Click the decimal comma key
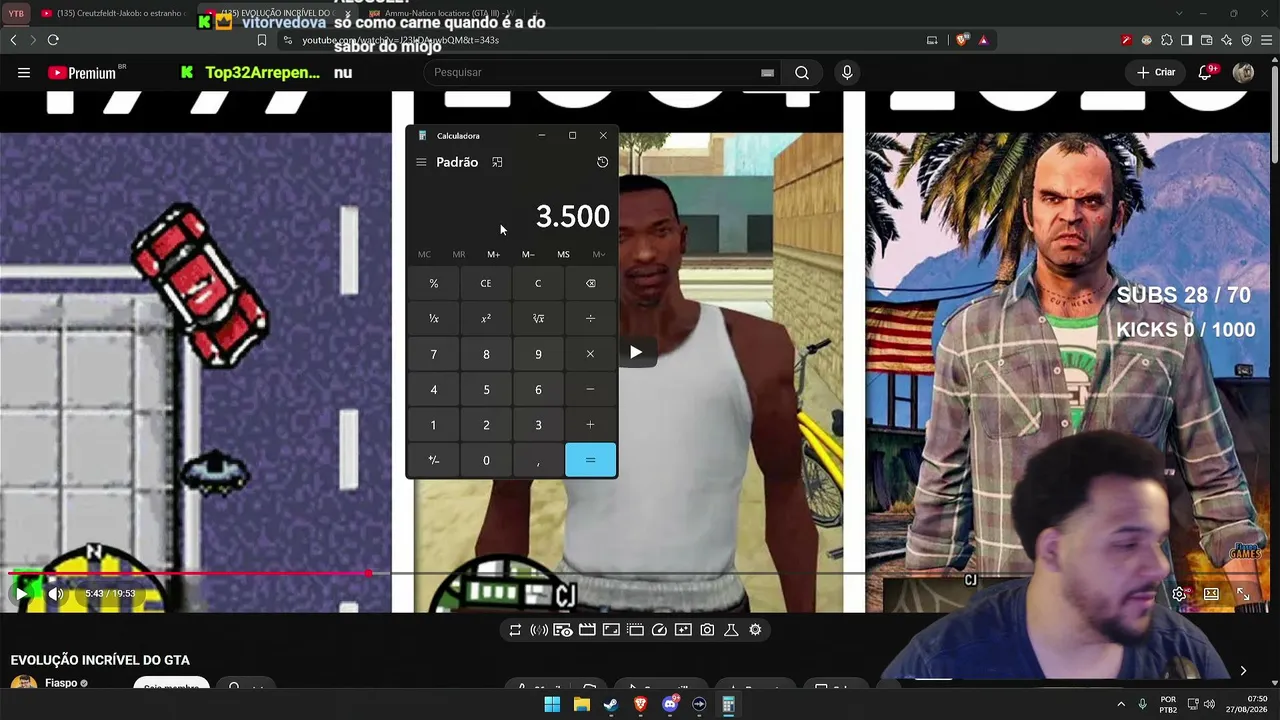This screenshot has width=1280, height=720. (x=538, y=460)
